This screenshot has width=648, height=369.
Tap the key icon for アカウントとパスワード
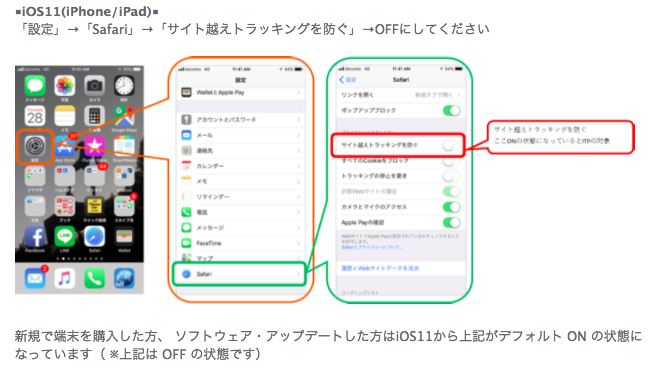[x=186, y=120]
